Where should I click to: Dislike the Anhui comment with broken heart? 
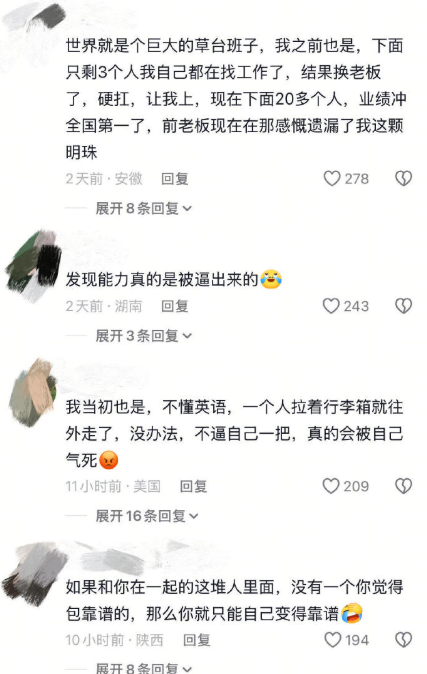(x=403, y=178)
